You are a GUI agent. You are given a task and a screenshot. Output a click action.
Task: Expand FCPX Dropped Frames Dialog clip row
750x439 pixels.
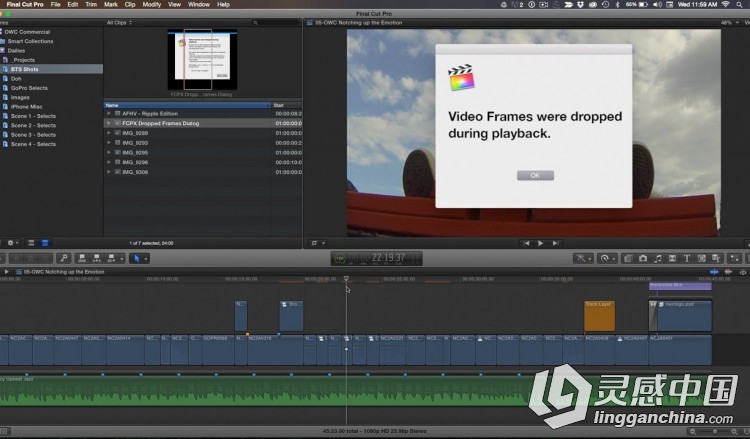tap(109, 123)
